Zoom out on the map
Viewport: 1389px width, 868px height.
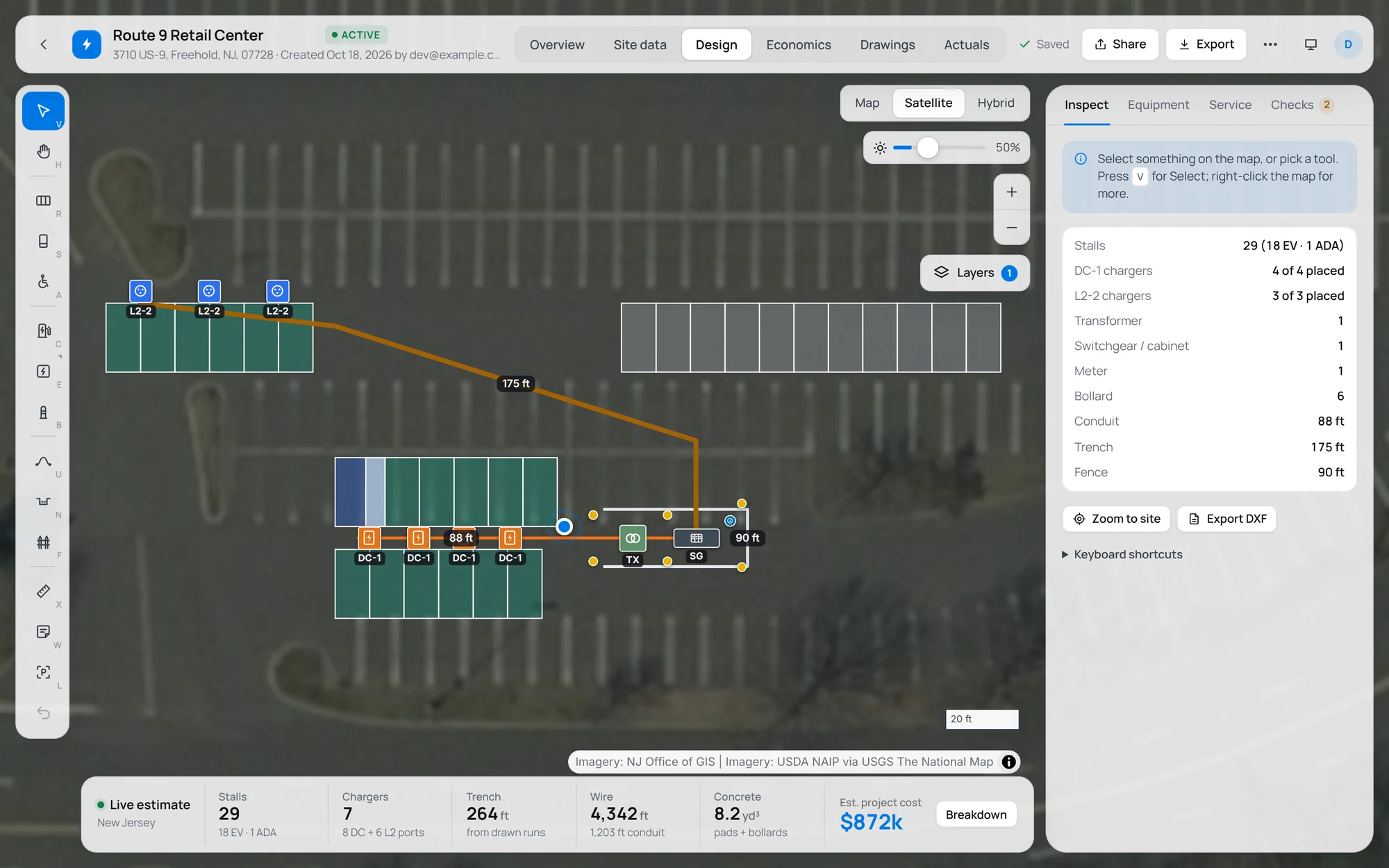coord(1012,228)
